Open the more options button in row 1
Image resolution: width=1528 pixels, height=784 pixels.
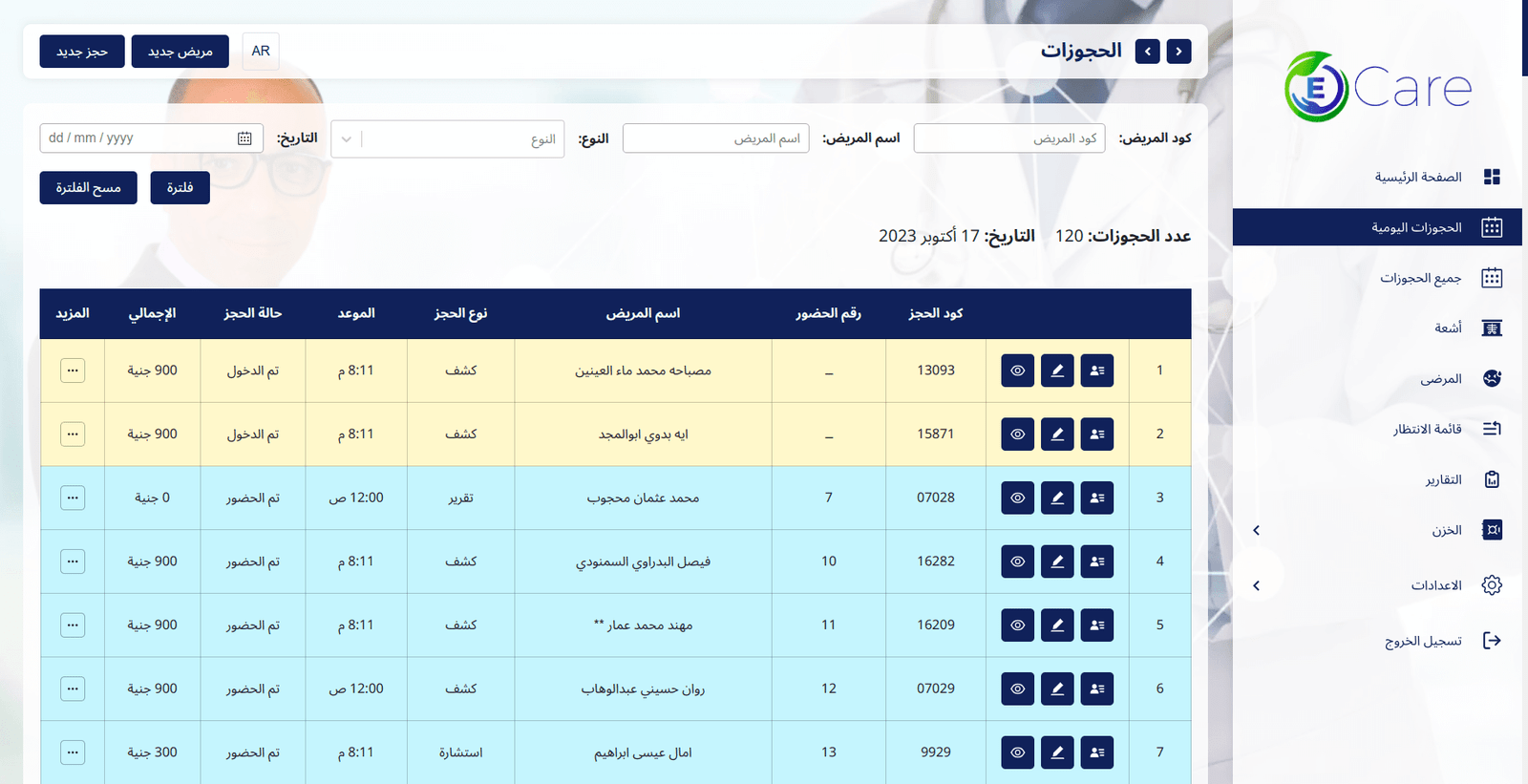73,371
